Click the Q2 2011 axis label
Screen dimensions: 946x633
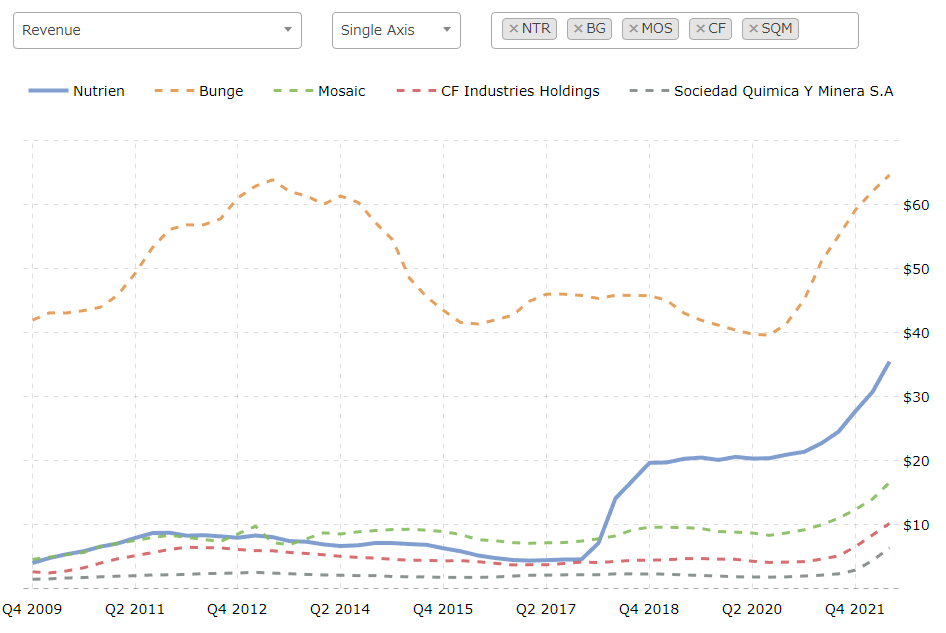[x=135, y=609]
